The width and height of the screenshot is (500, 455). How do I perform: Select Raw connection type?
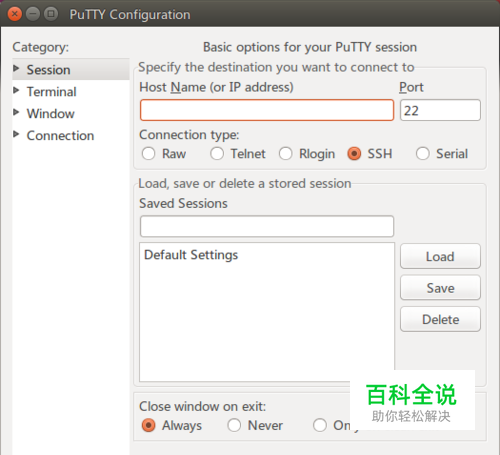tap(148, 154)
